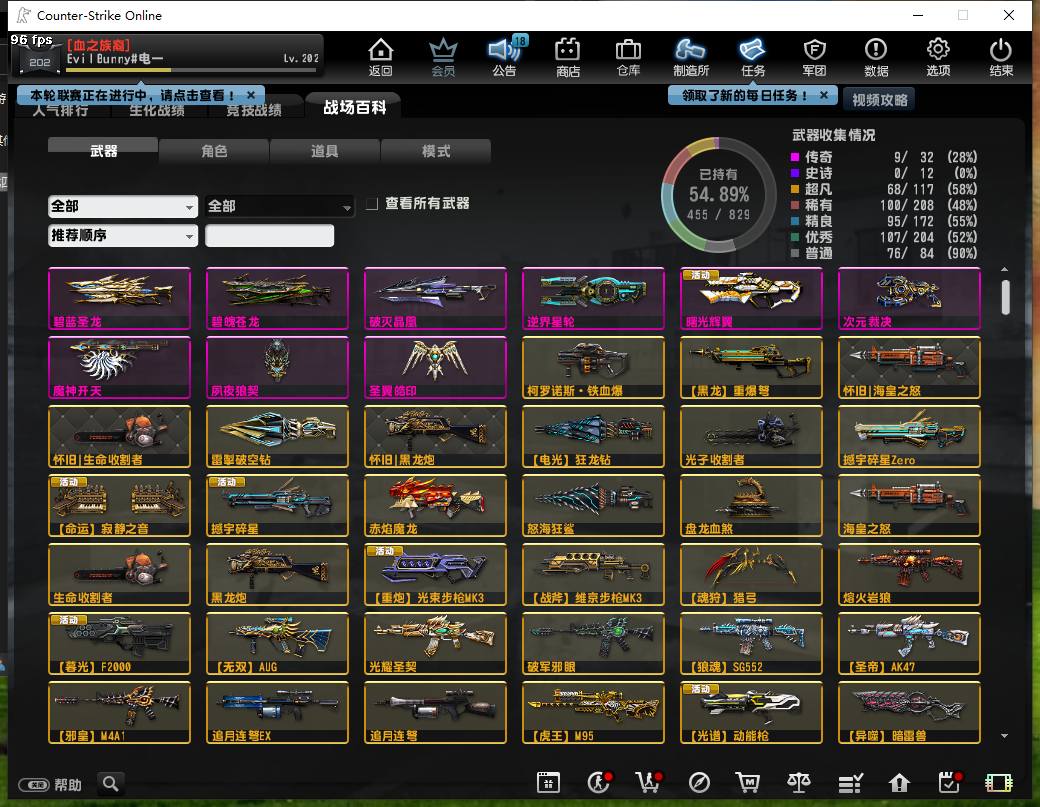Toggle the 帮助 help switch
Screen dimensions: 1040x807
(x=34, y=785)
